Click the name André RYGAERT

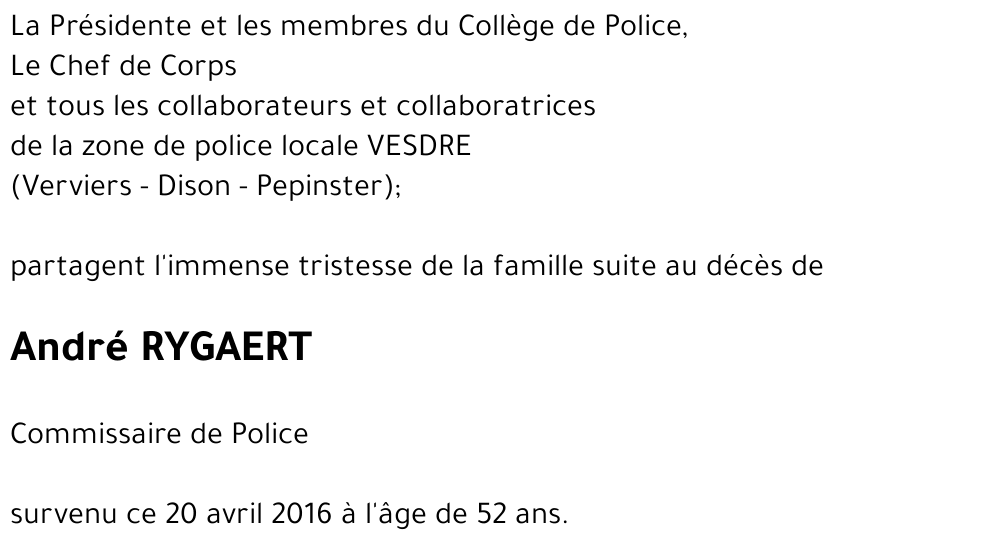(161, 347)
